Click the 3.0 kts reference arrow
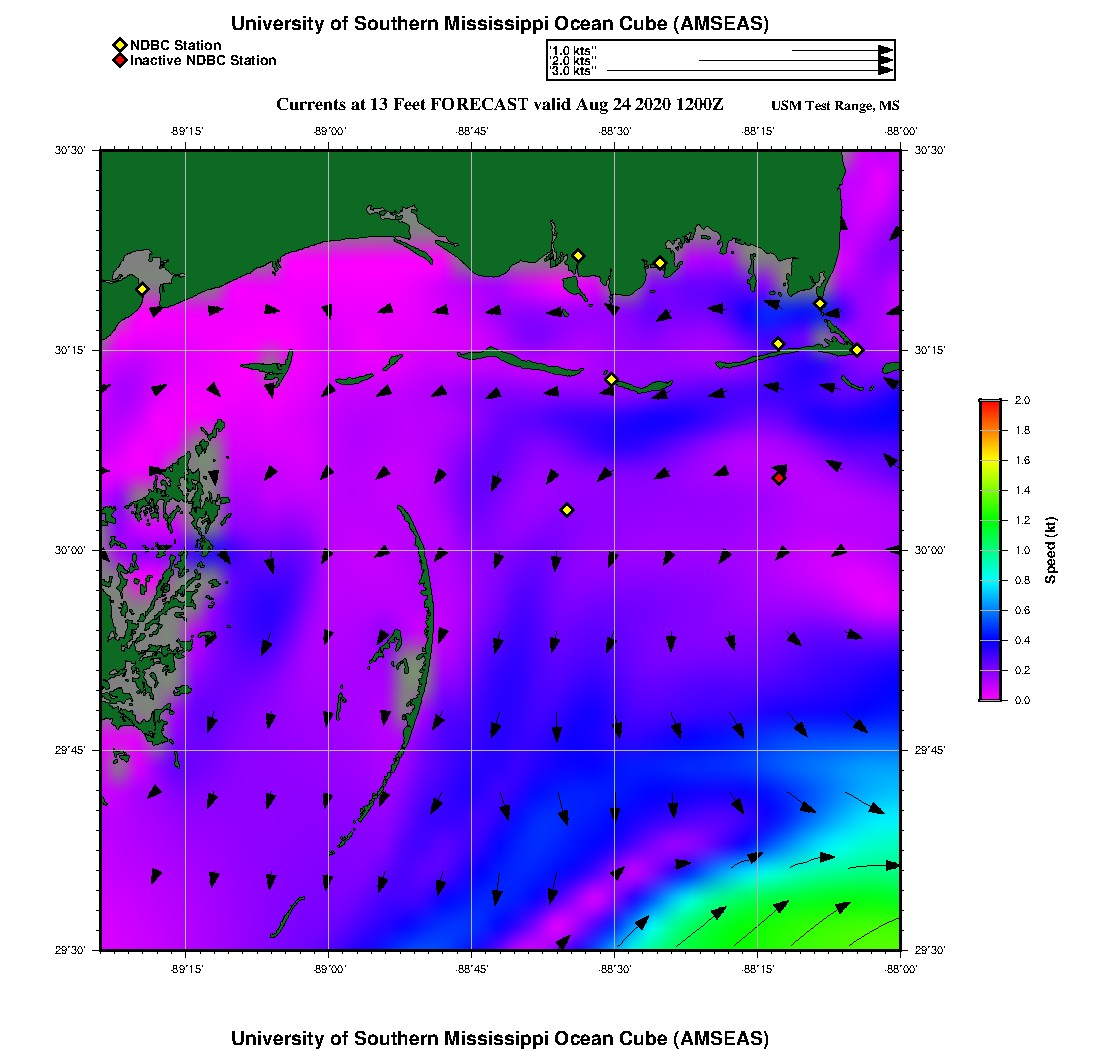The width and height of the screenshot is (1100, 1050). (x=750, y=71)
